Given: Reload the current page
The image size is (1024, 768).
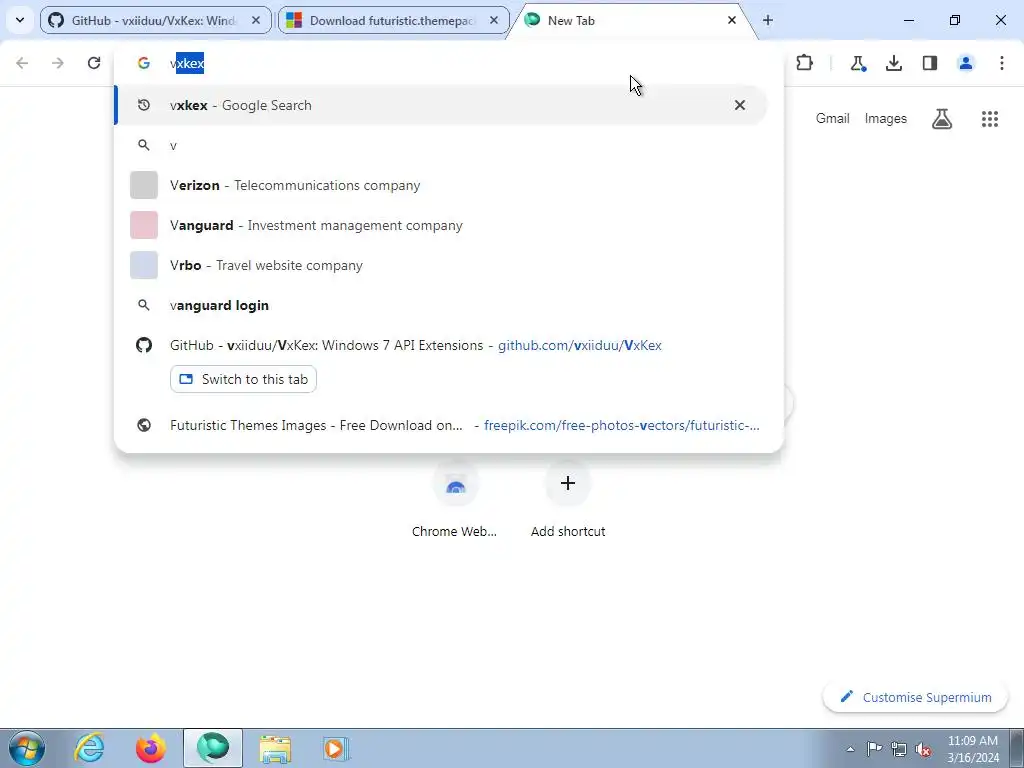Looking at the screenshot, I should click(x=94, y=63).
